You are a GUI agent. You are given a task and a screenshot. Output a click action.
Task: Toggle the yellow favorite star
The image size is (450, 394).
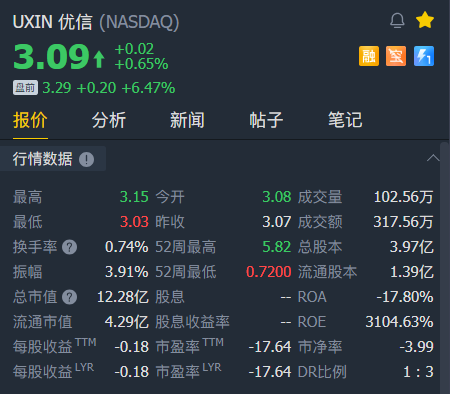[x=425, y=20]
